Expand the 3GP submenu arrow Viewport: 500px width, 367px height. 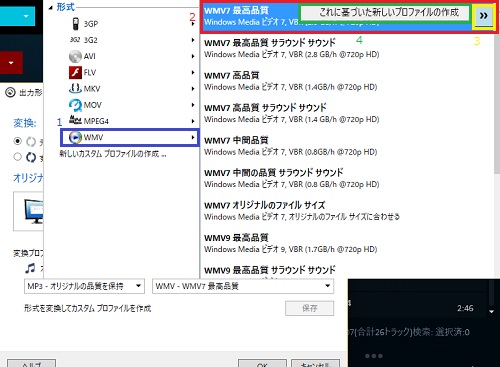point(193,24)
